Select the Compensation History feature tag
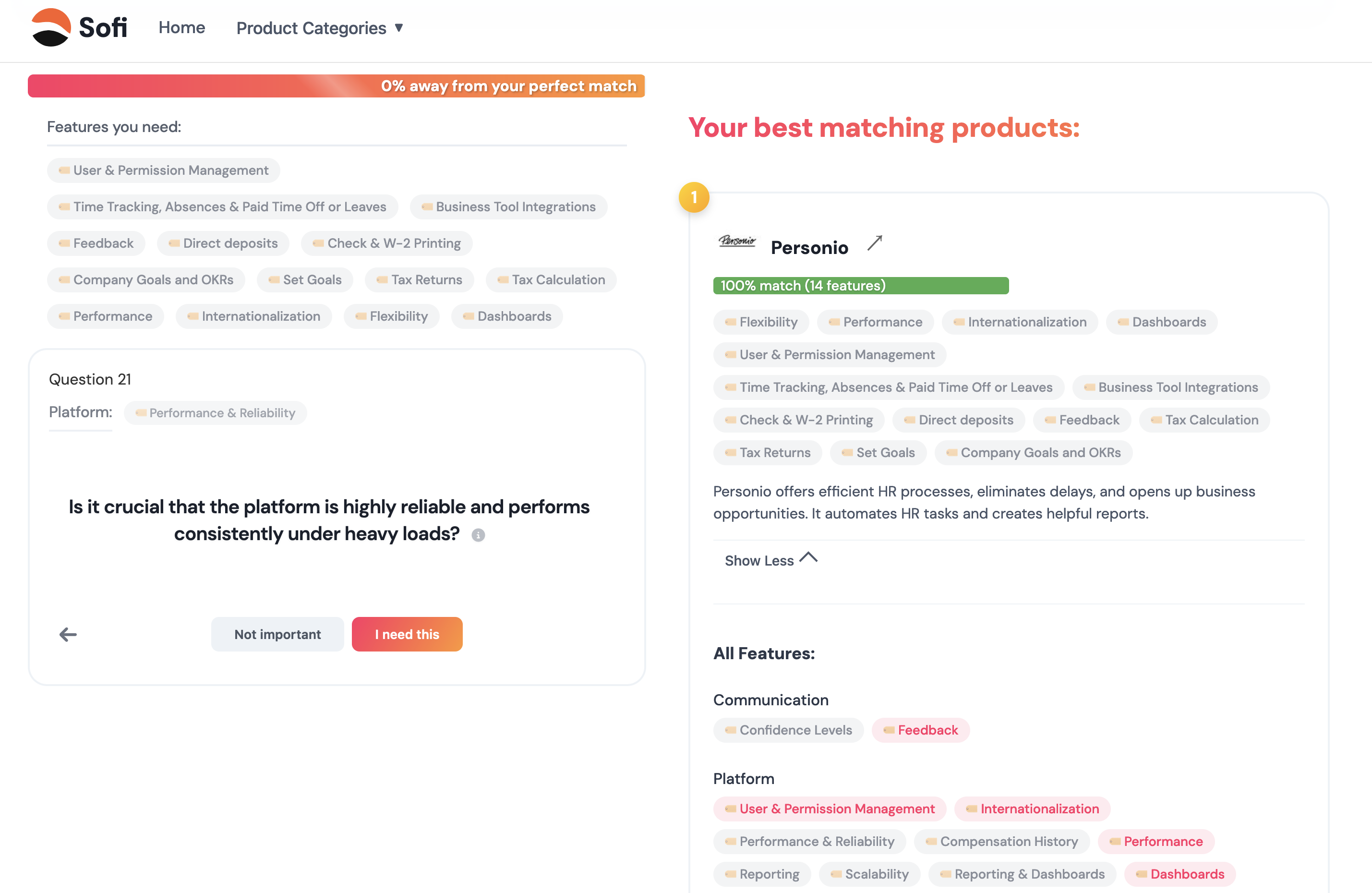 point(1001,841)
